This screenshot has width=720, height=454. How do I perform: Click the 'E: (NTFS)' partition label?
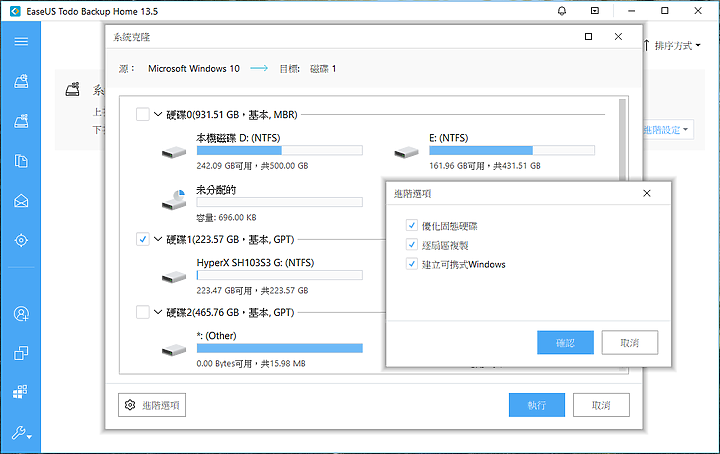click(449, 138)
